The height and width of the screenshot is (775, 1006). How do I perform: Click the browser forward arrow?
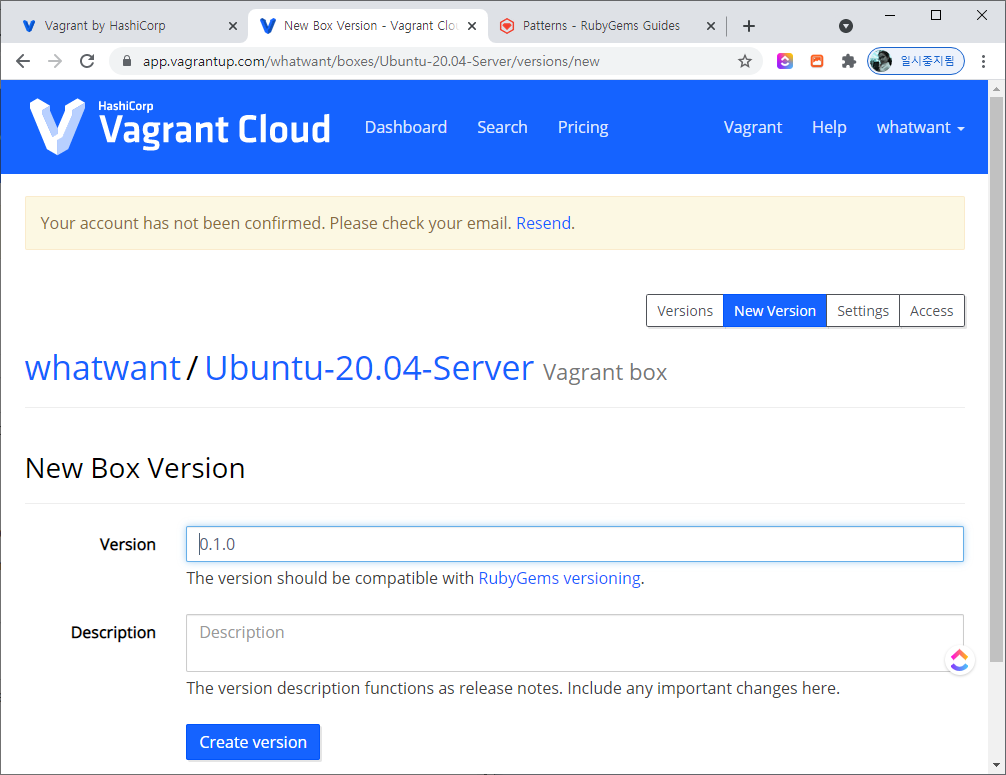point(55,61)
